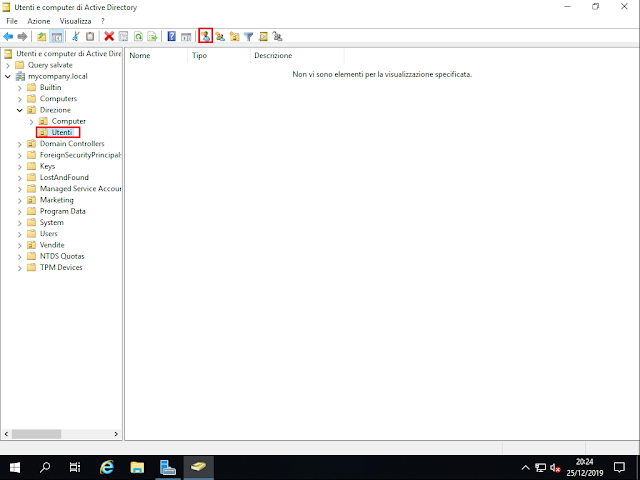Screen dimensions: 640x480
Task: Click the Paste clipboard icon
Action: [90, 37]
